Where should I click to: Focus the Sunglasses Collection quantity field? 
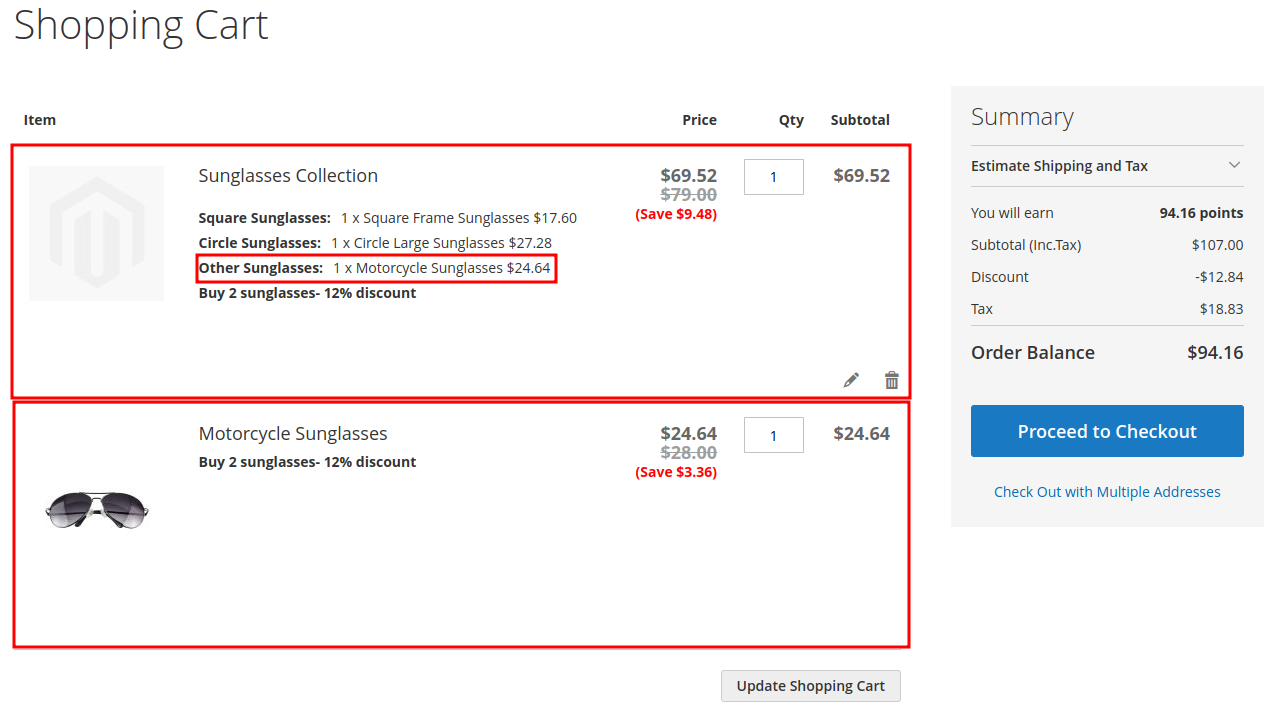point(773,177)
